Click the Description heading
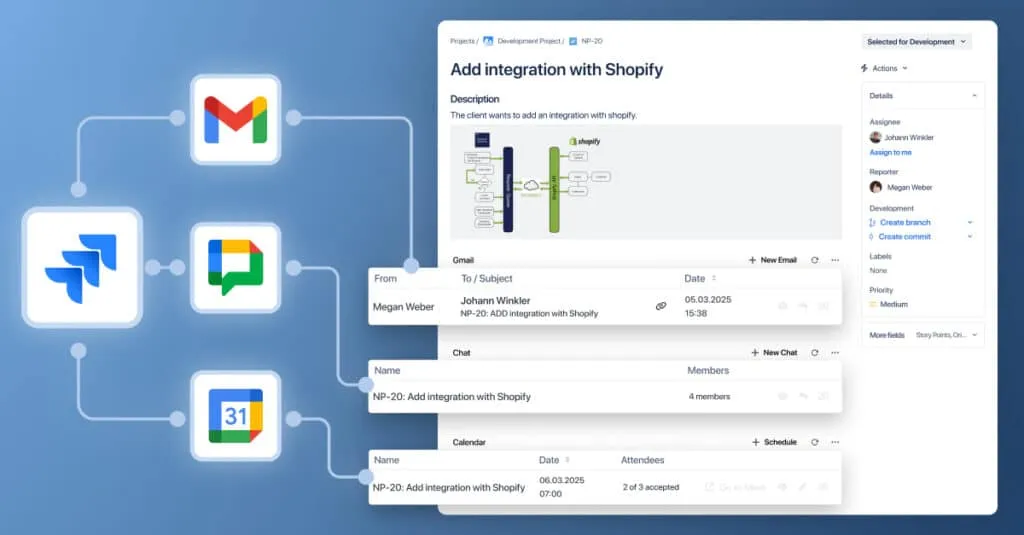This screenshot has height=535, width=1024. pyautogui.click(x=475, y=99)
